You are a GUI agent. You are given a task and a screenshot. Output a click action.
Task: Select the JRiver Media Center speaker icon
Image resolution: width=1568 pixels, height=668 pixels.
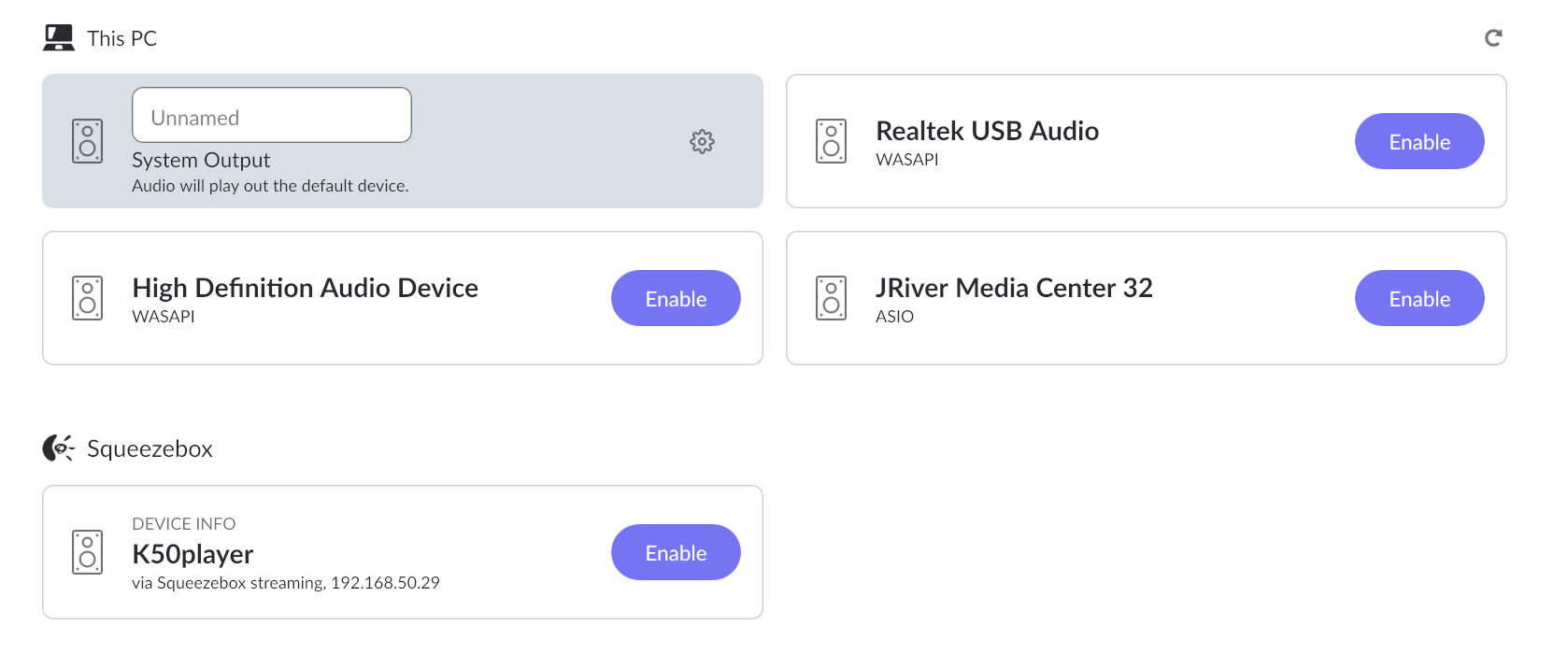coord(831,298)
